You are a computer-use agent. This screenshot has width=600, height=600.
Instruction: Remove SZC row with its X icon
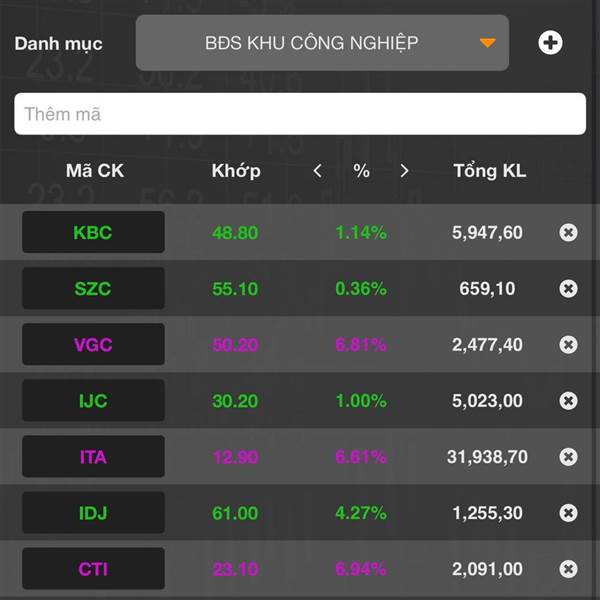tap(568, 289)
